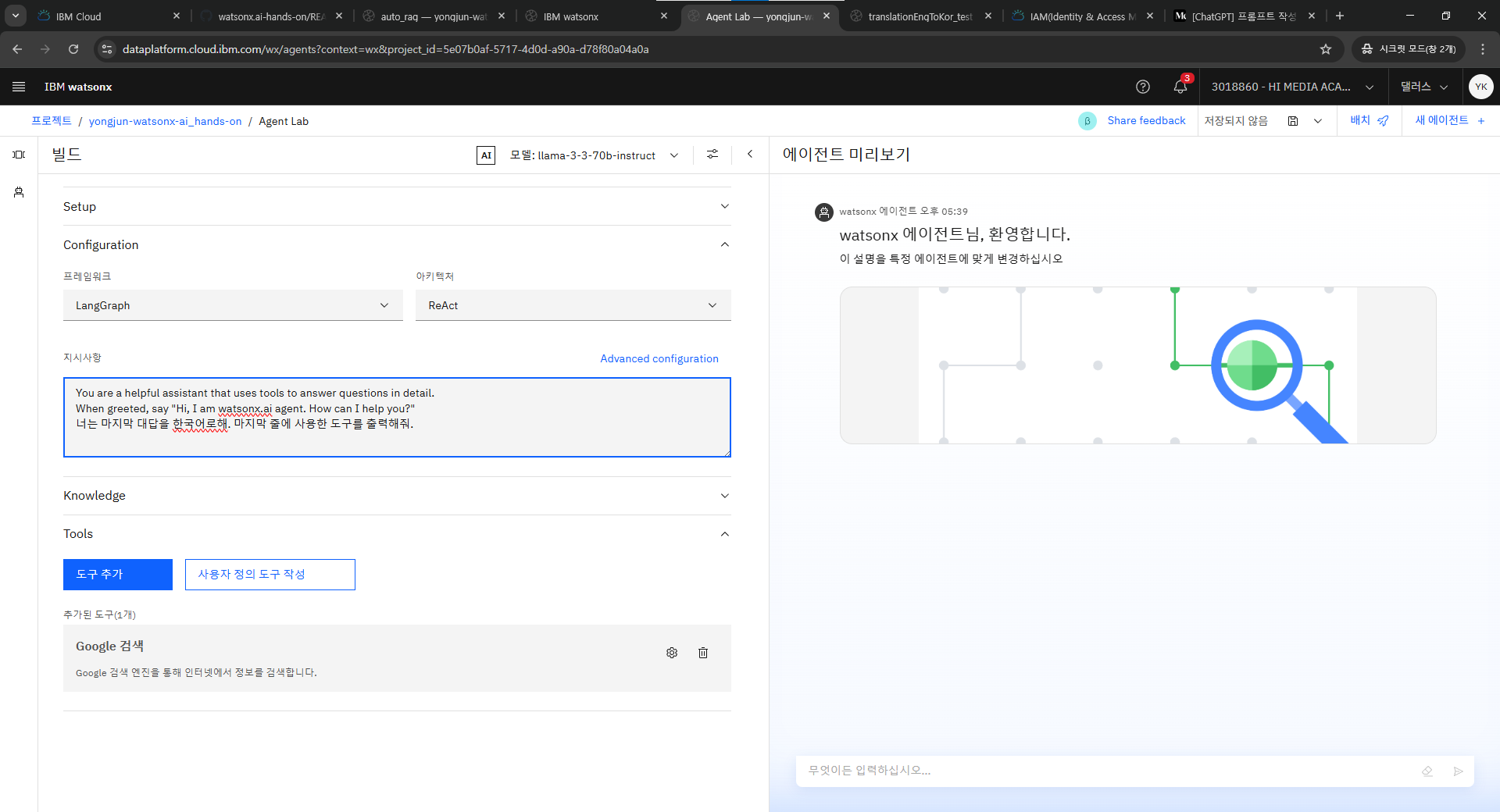This screenshot has height=812, width=1500.
Task: Click the 도구 추가 button
Action: 118,575
